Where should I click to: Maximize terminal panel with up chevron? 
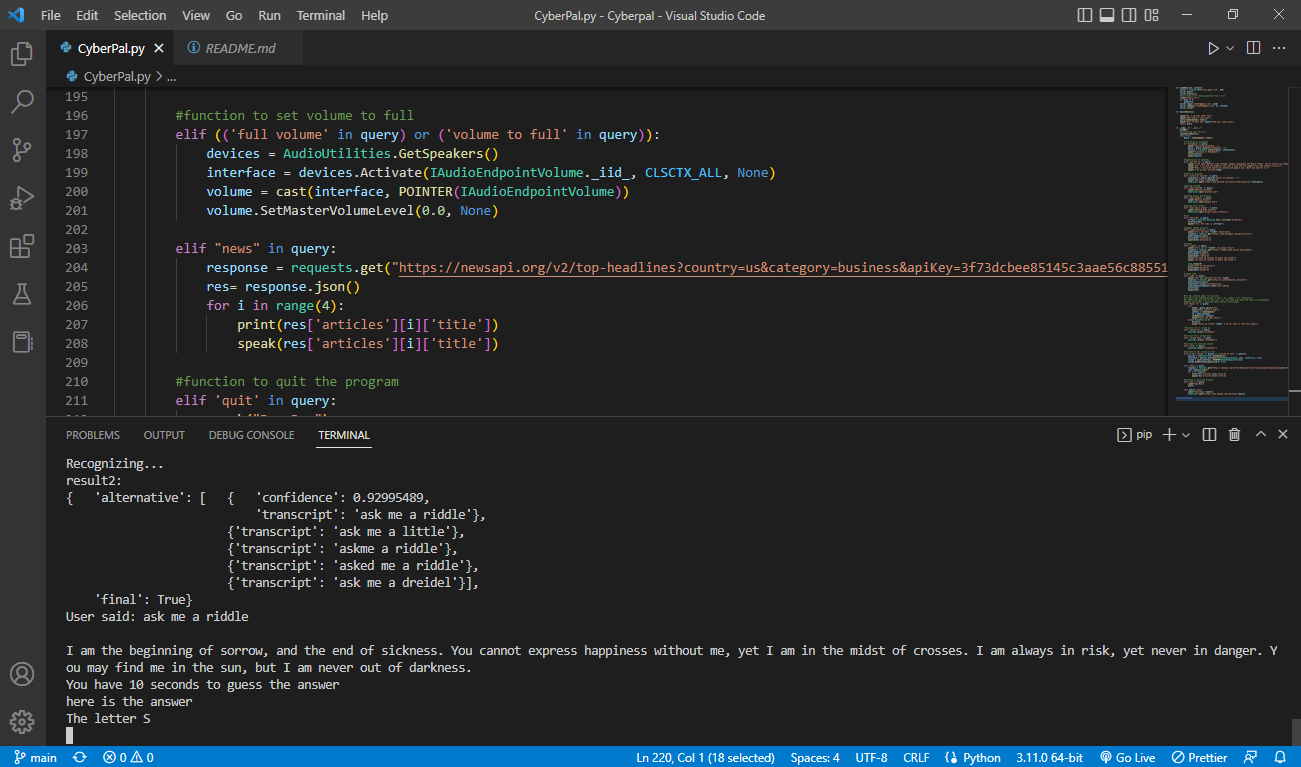point(1260,435)
